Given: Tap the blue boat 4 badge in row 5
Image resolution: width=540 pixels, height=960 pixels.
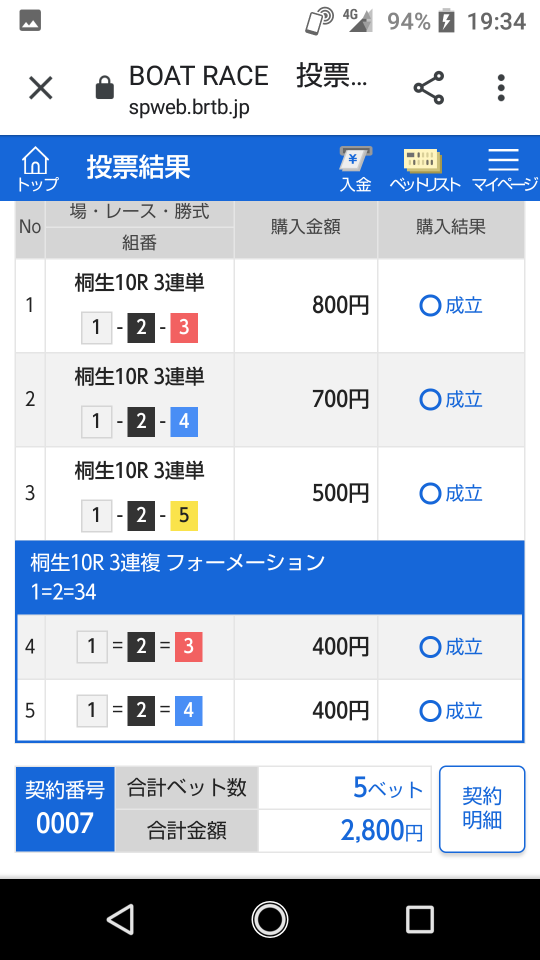Looking at the screenshot, I should point(189,711).
